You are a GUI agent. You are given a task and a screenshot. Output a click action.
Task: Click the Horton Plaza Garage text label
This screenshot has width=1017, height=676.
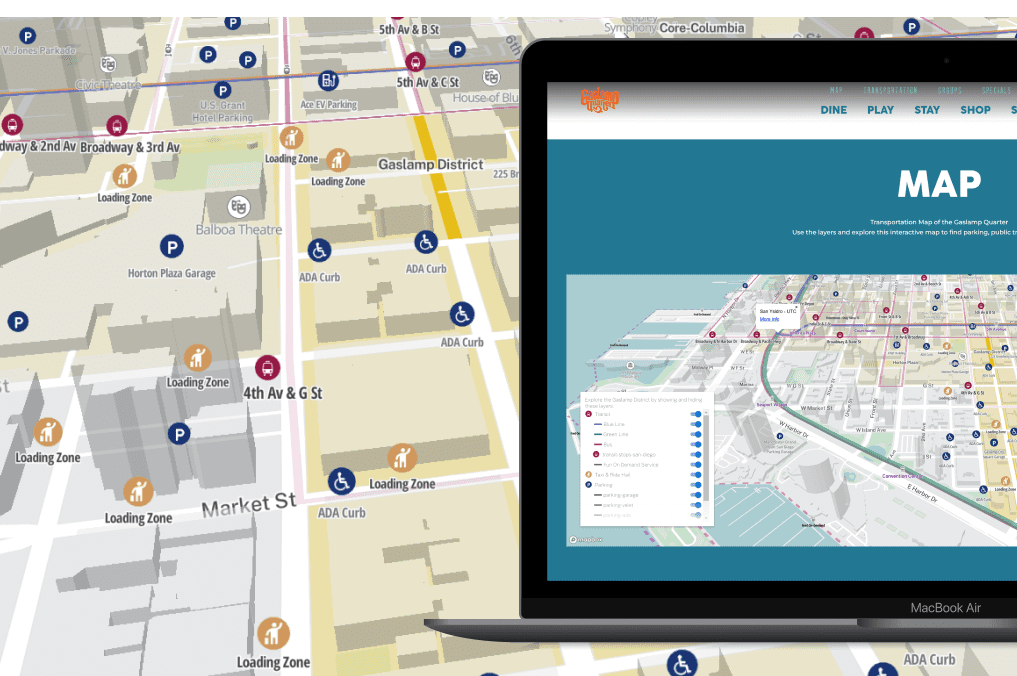171,273
